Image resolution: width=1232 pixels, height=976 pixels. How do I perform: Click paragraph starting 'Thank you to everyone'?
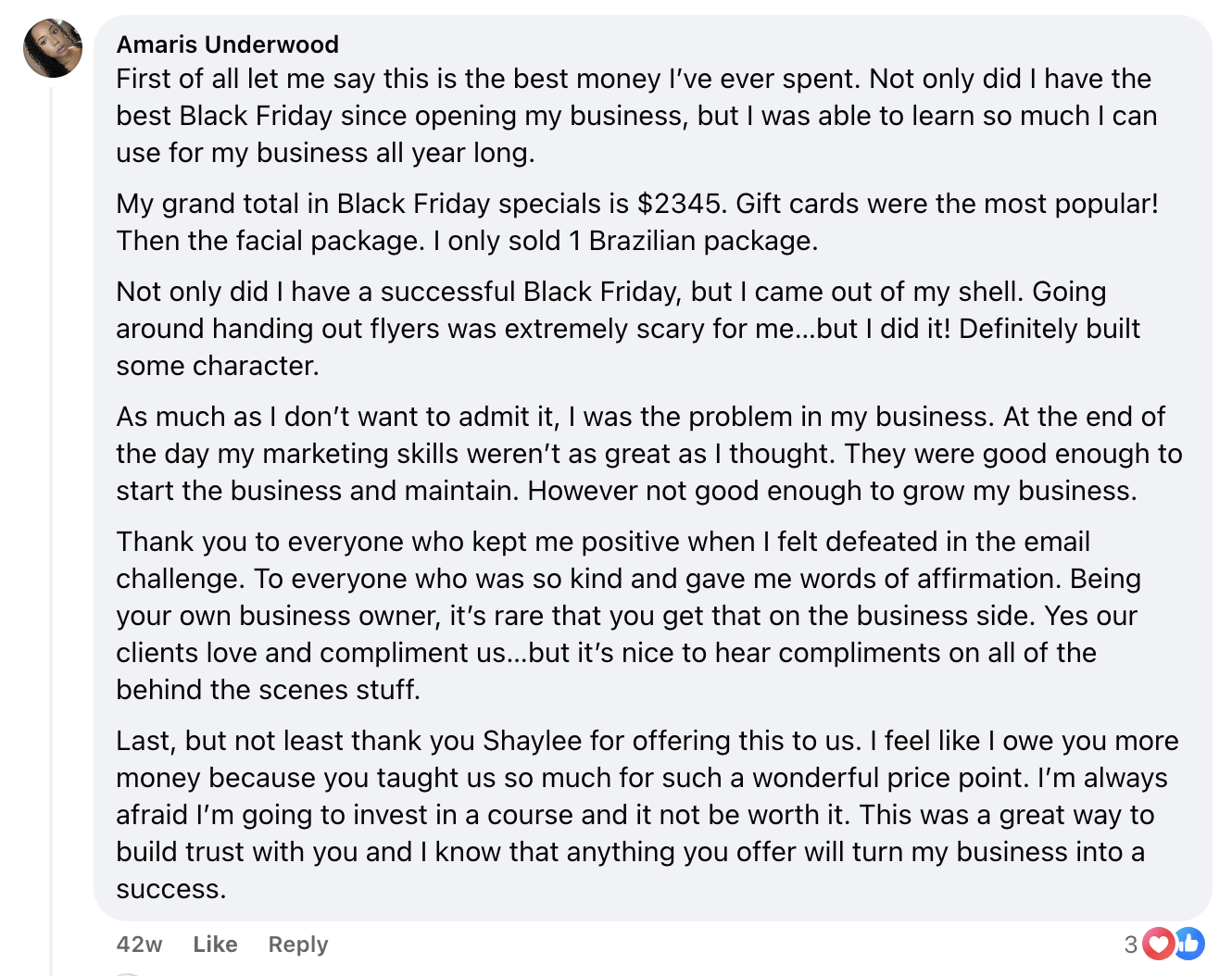[x=628, y=616]
